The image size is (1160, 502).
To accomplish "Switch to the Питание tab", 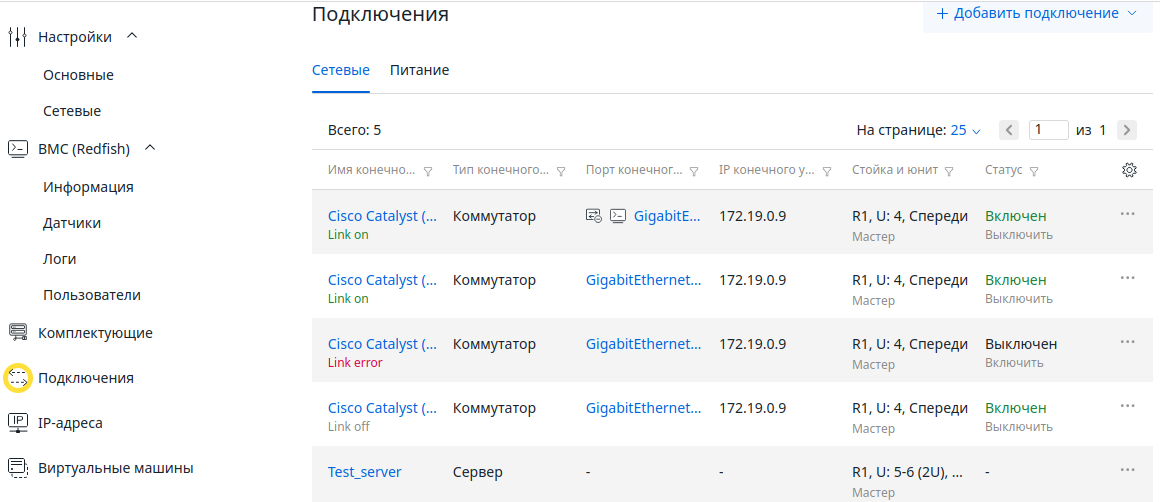I will tap(419, 70).
